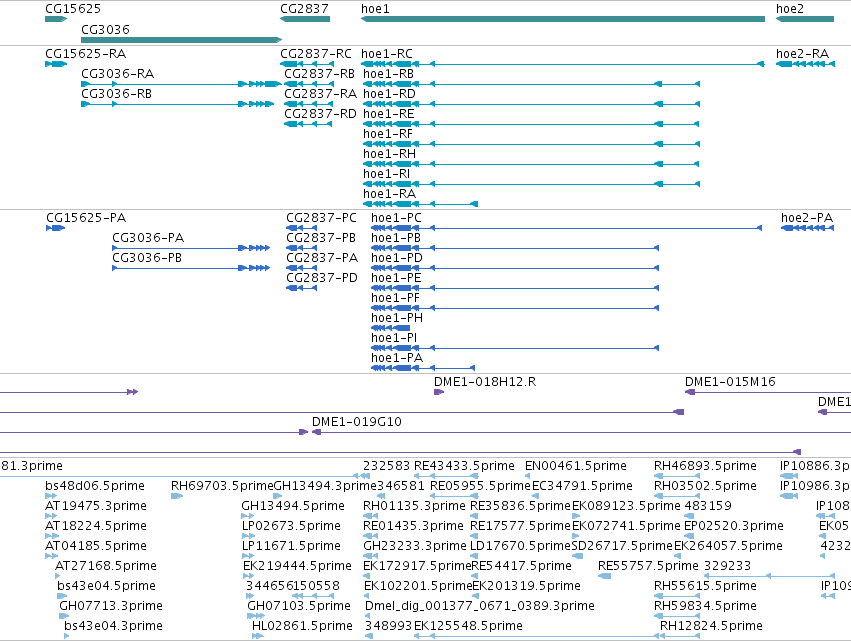Select the long hoe1 gene bar
Screen dimensions: 851x641
[563, 19]
